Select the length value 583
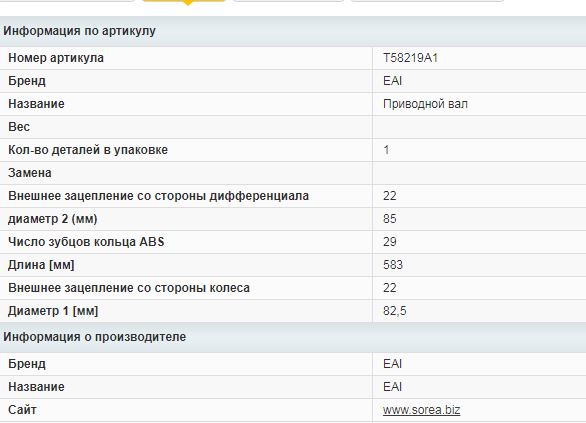The width and height of the screenshot is (586, 423). pyautogui.click(x=392, y=265)
